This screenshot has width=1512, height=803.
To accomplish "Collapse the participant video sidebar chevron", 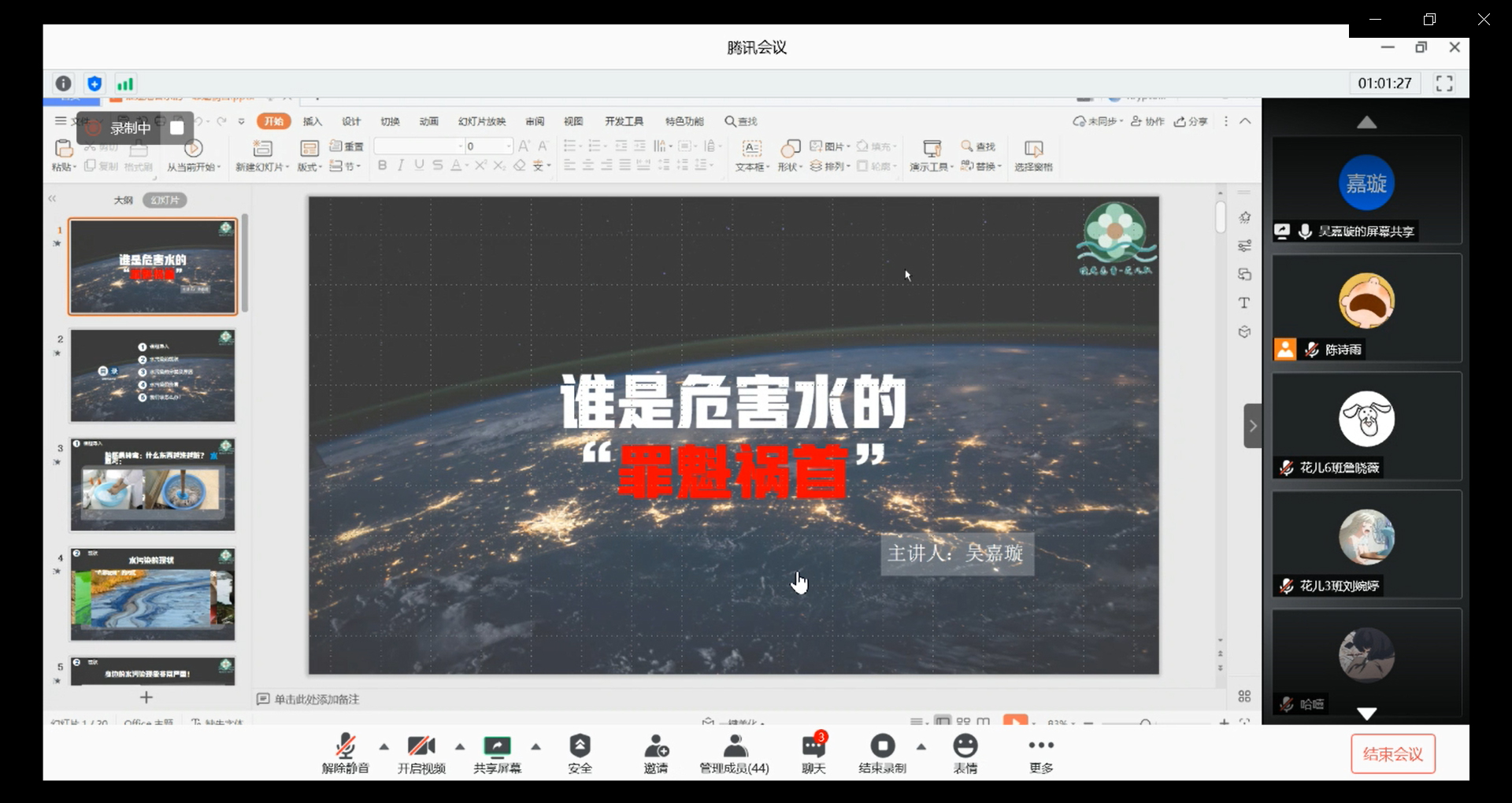I will 1253,426.
